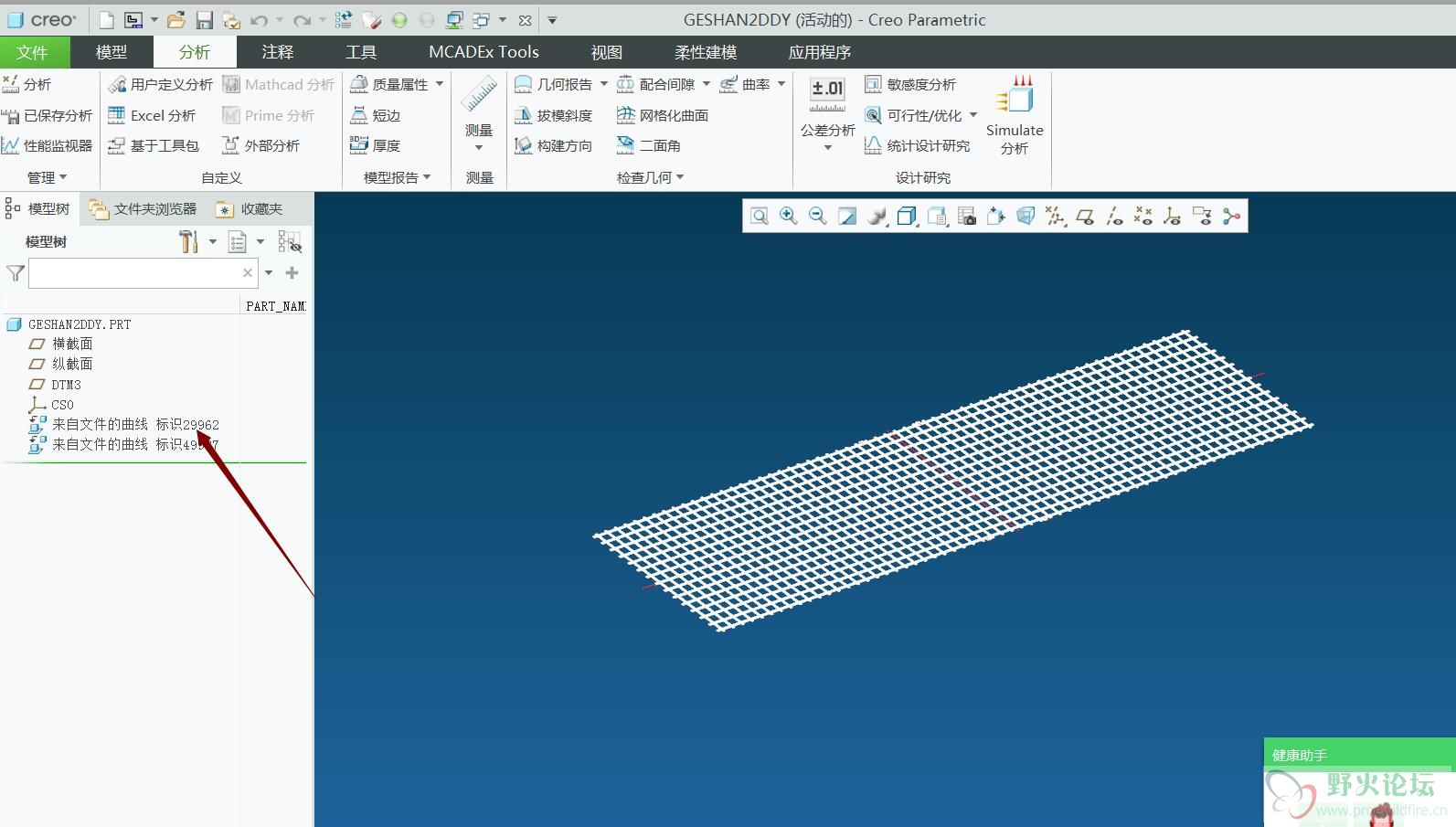Open the View Manager camera icon
This screenshot has width=1456, height=827.
pyautogui.click(x=966, y=216)
